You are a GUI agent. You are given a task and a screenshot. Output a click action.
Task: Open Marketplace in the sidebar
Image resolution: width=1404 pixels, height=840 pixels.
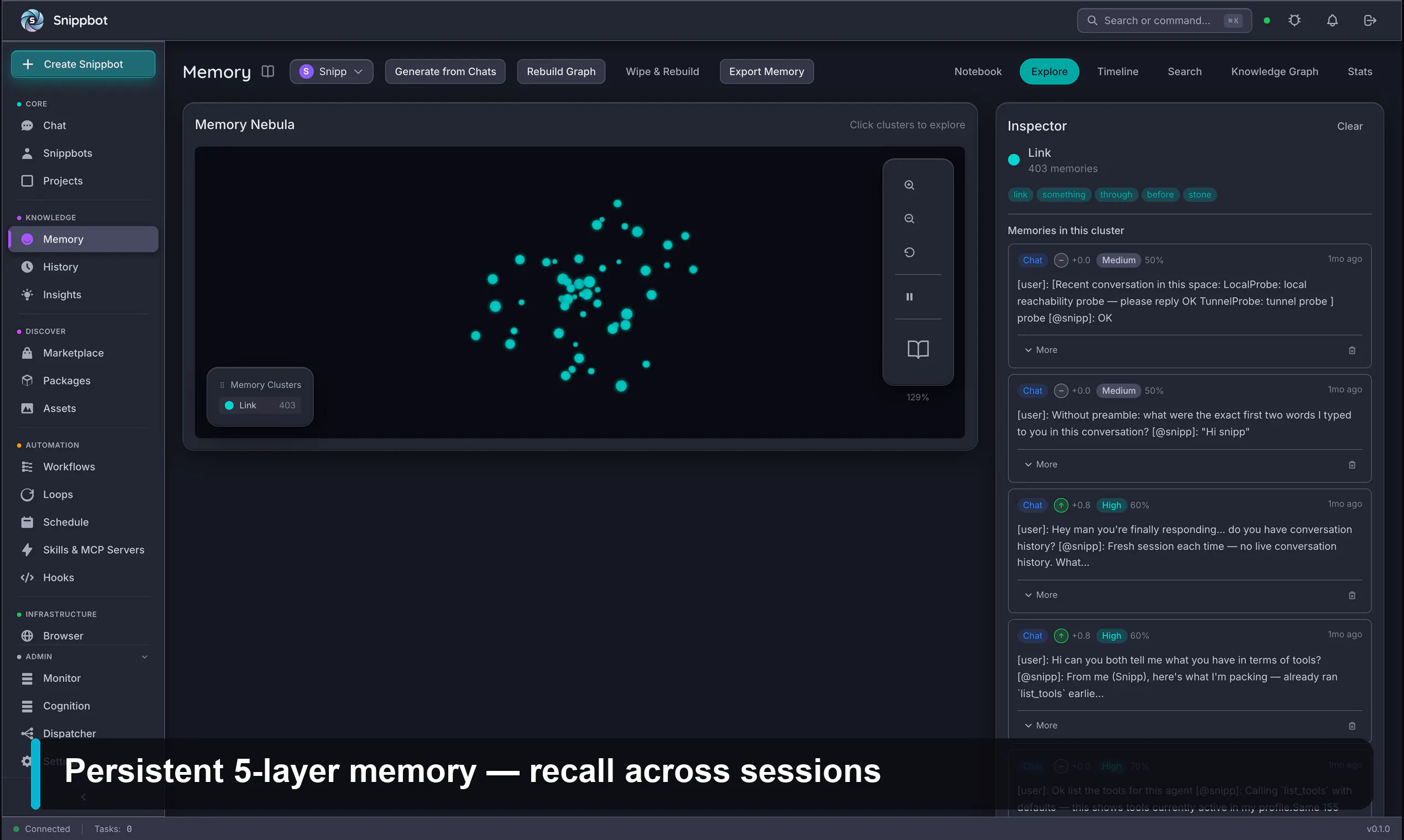(83, 353)
